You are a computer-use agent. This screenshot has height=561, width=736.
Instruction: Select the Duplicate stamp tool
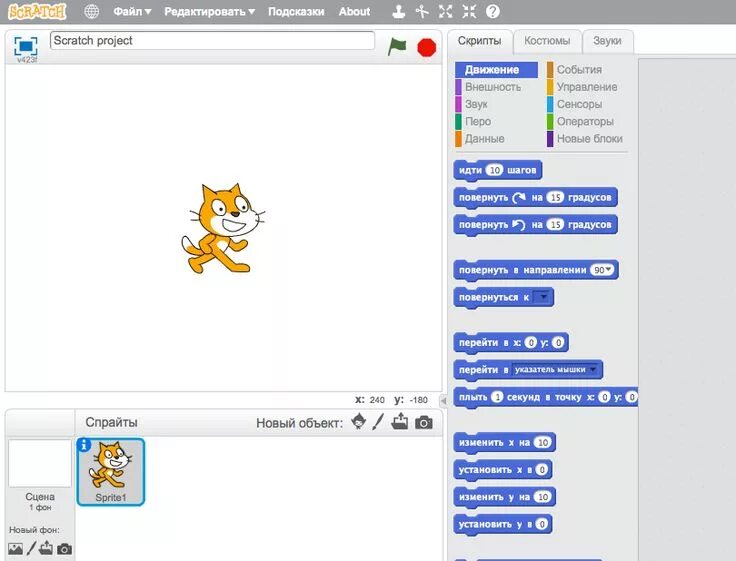[399, 11]
